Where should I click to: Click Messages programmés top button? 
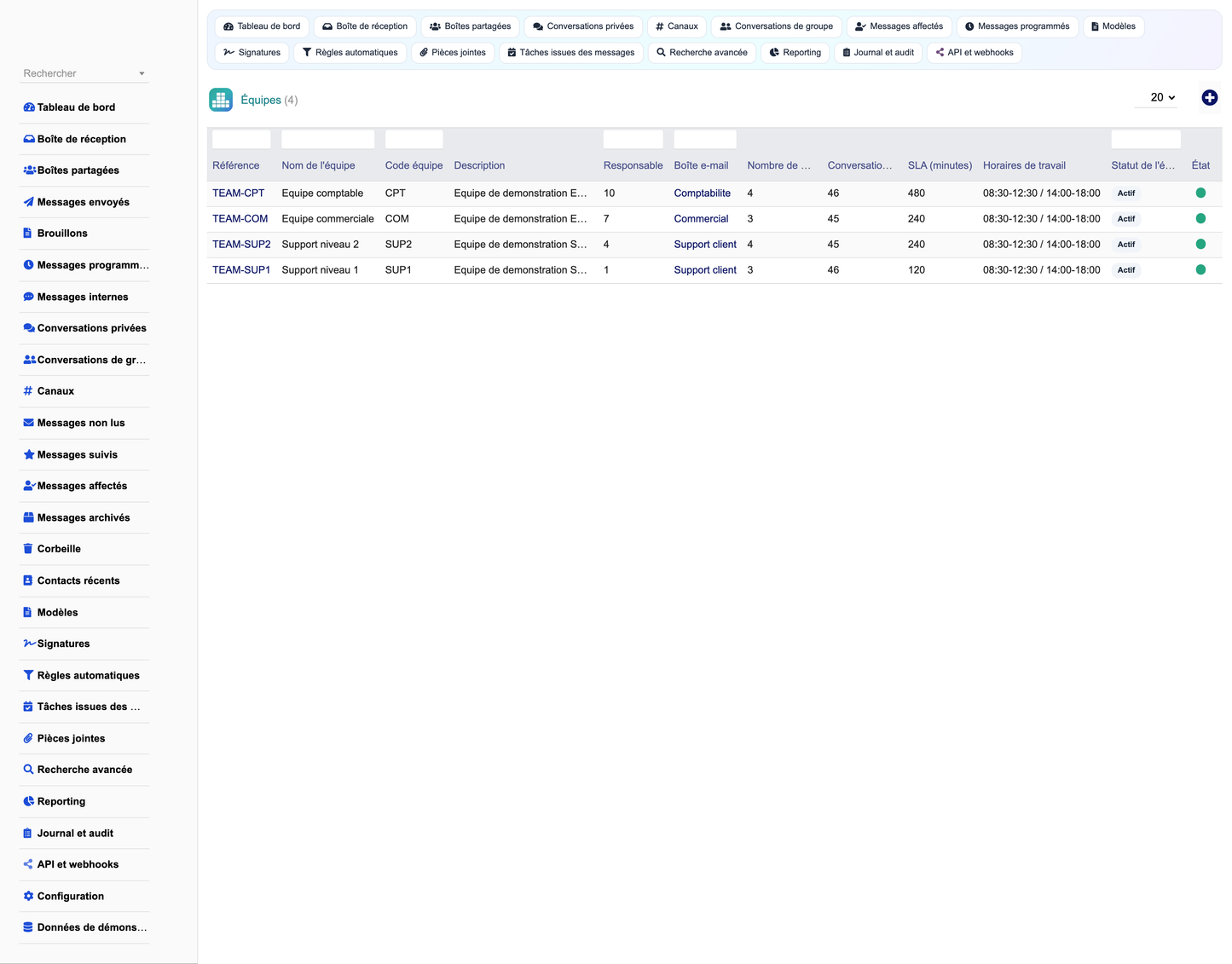[1017, 26]
